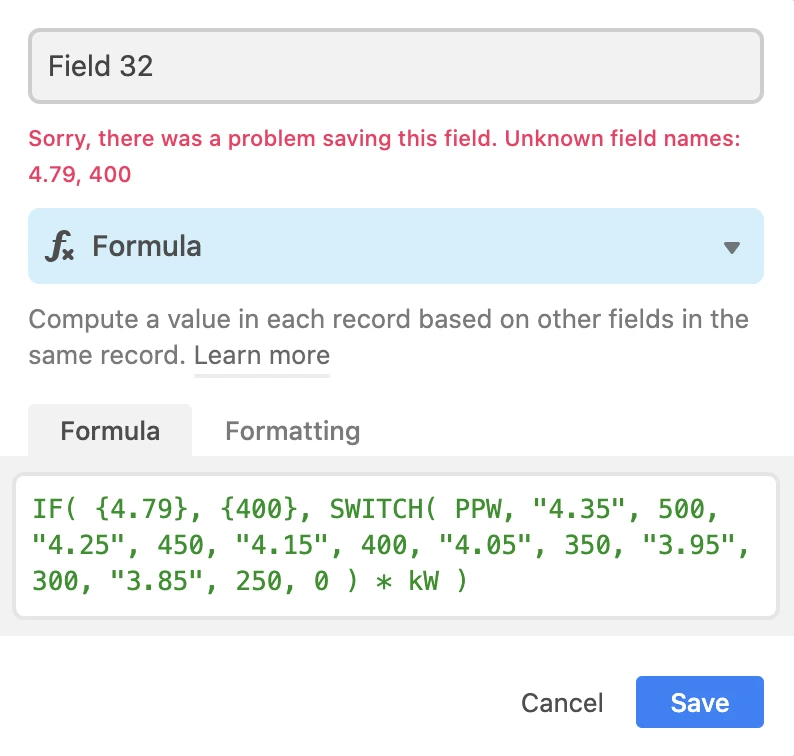Screen dimensions: 794x756
Task: Click the kW reference in formula
Action: (x=423, y=580)
